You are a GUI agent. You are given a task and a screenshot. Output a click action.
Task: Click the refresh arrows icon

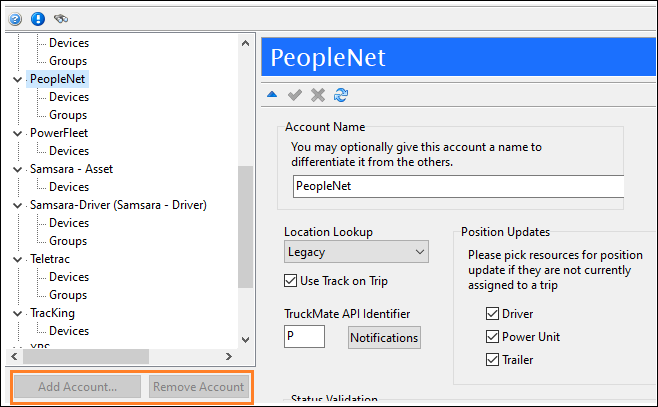pos(341,95)
